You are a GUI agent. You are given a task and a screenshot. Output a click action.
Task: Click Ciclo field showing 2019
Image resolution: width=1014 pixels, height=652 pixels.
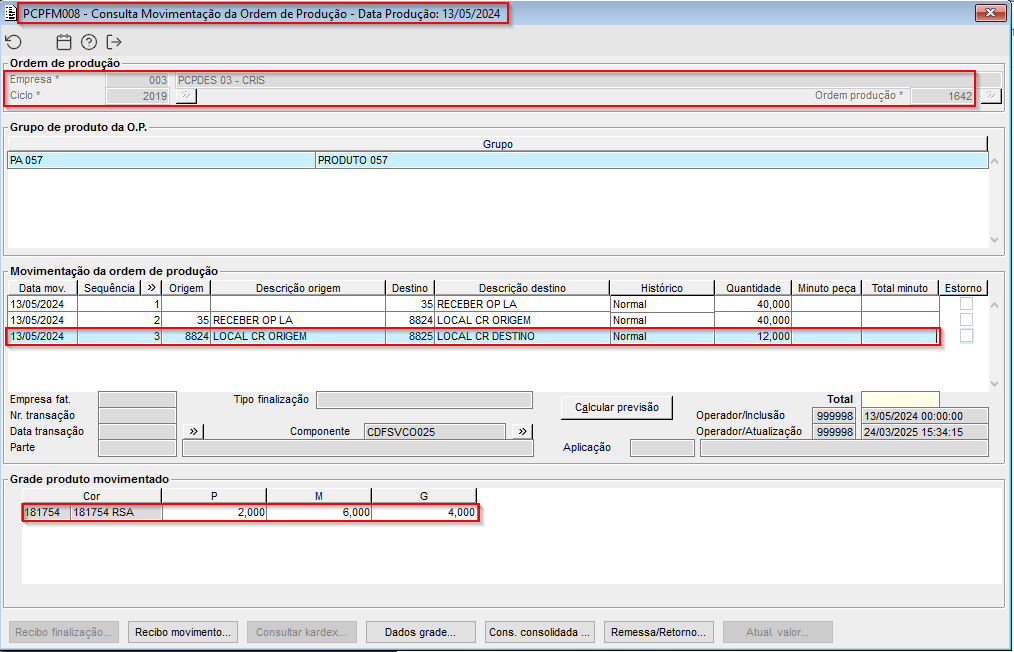(x=138, y=96)
